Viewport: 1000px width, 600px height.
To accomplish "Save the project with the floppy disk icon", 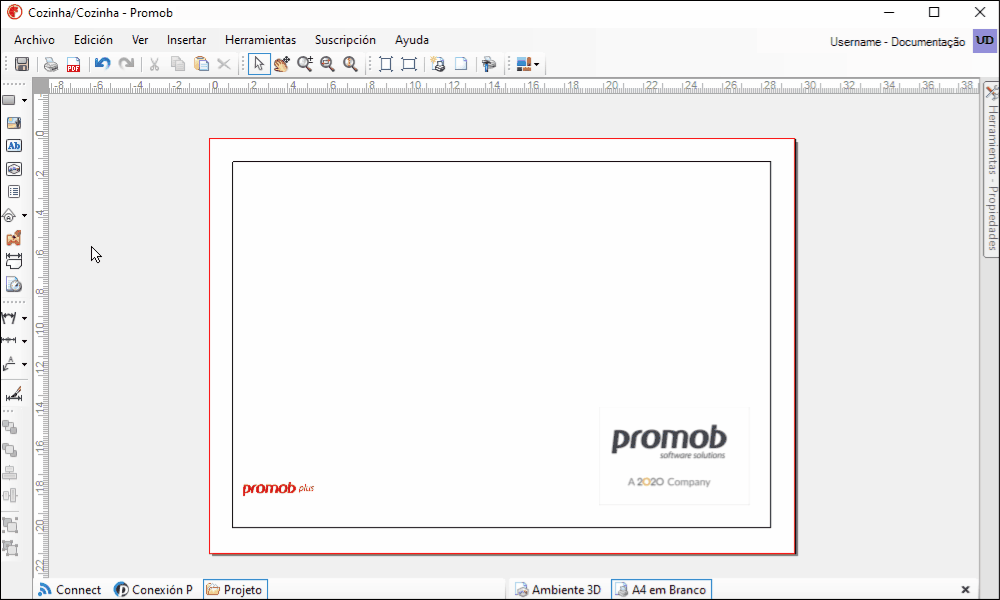I will click(22, 64).
